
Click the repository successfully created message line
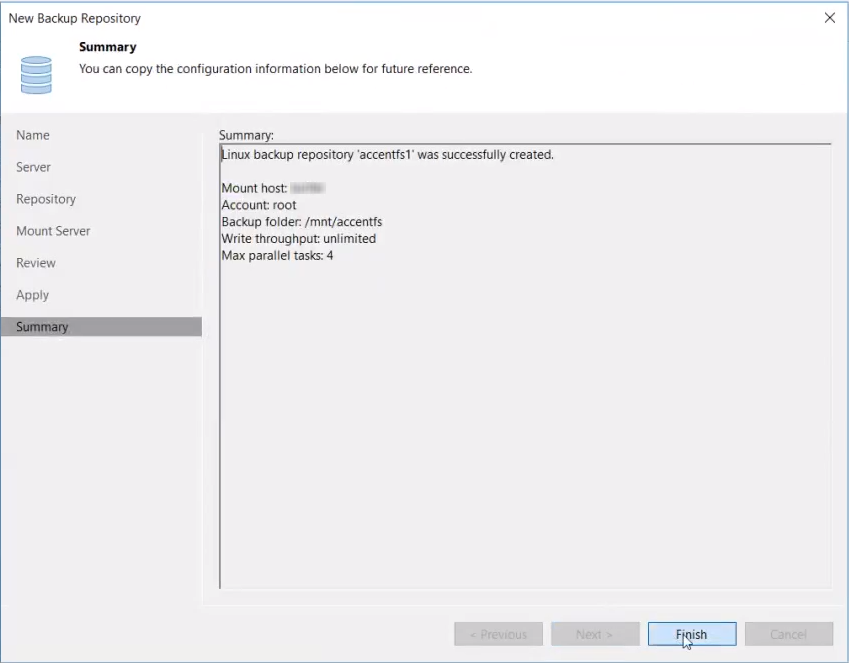387,155
